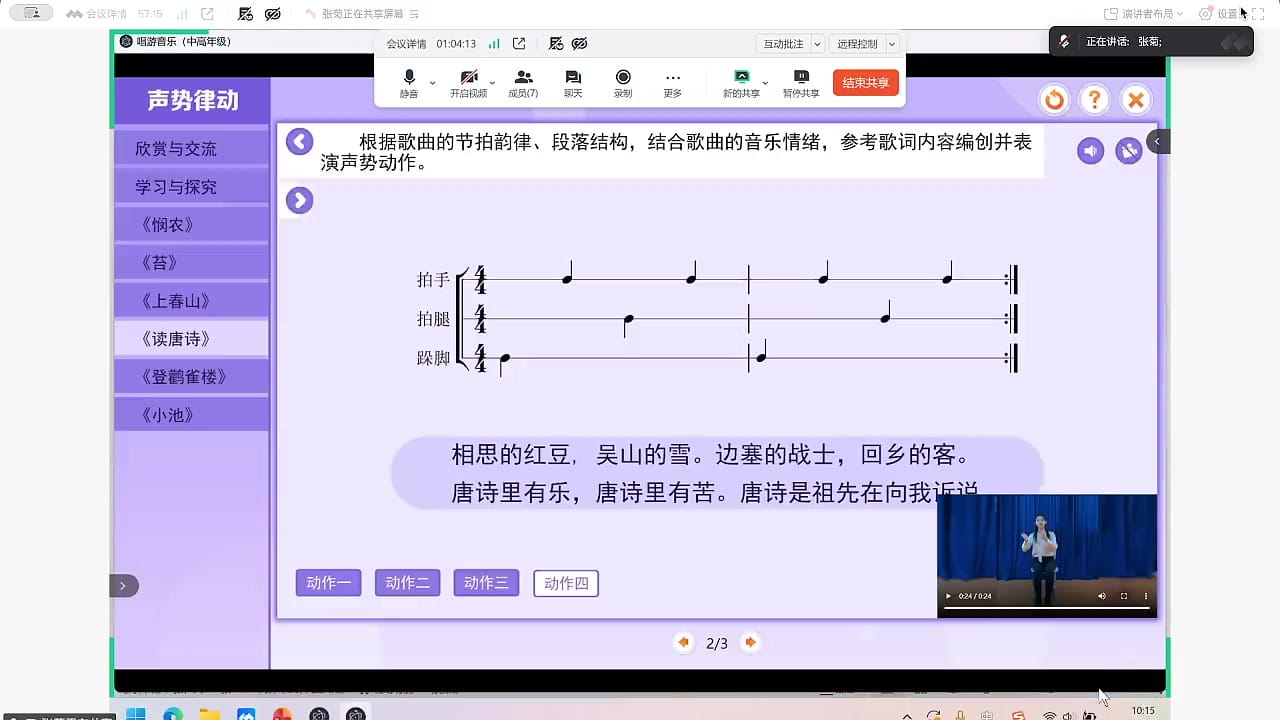Screen dimensions: 1280x720
Task: Collapse the right-edge panel arrow tab
Action: click(x=1157, y=141)
